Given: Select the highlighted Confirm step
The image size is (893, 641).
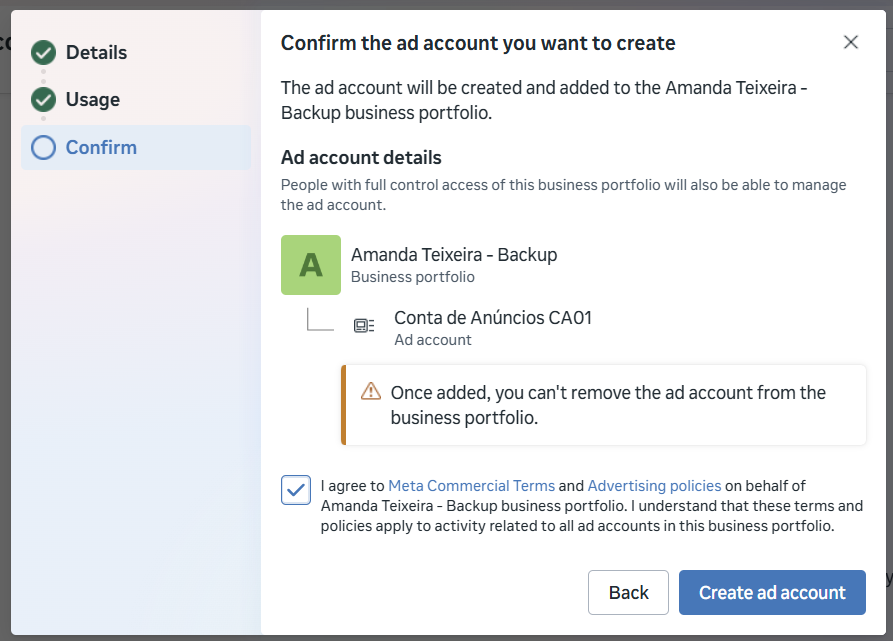Looking at the screenshot, I should click(99, 147).
